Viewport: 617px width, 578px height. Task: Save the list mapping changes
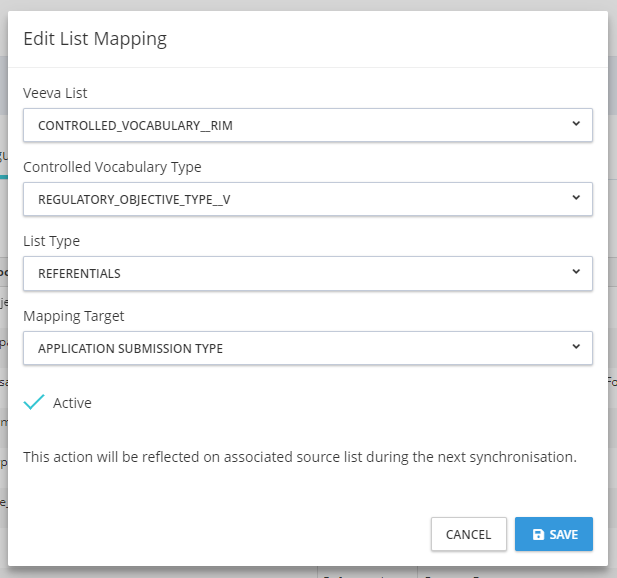[x=554, y=534]
